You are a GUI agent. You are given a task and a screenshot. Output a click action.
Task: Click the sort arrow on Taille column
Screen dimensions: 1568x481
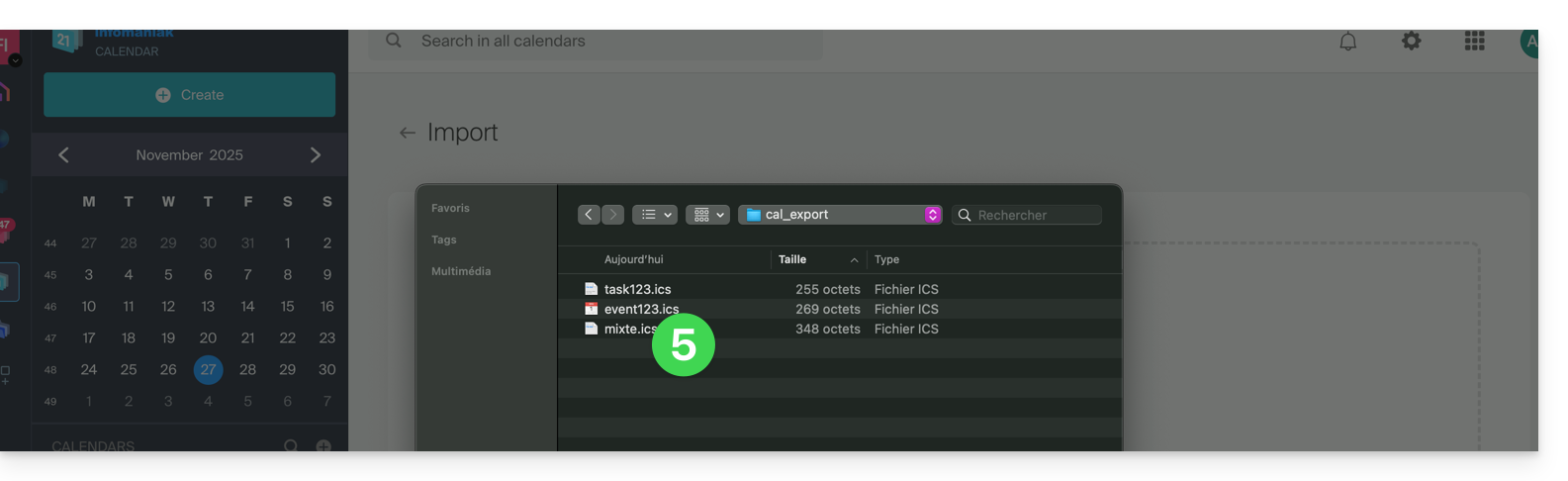click(854, 259)
